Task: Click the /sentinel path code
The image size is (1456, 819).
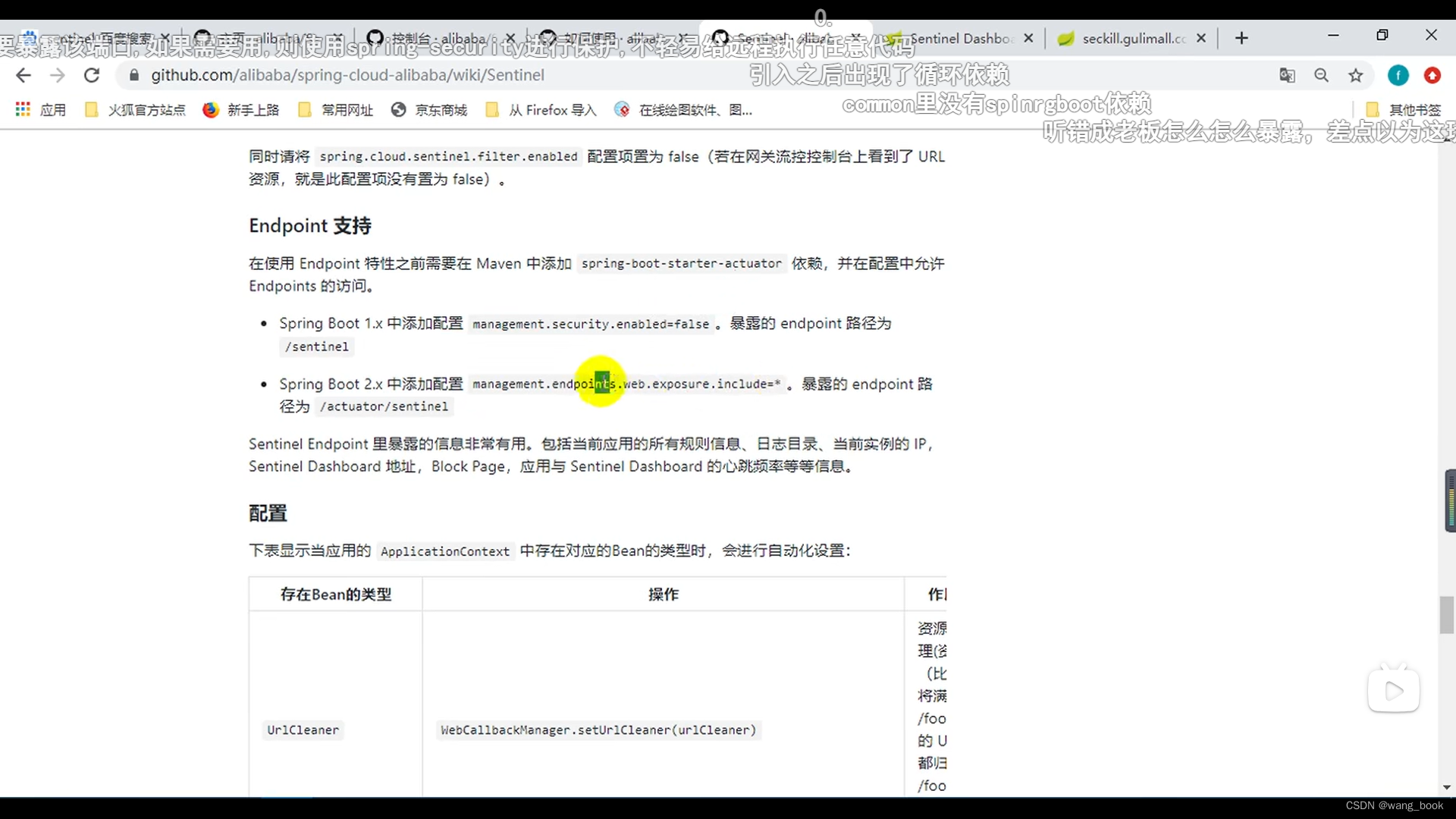Action: [317, 347]
